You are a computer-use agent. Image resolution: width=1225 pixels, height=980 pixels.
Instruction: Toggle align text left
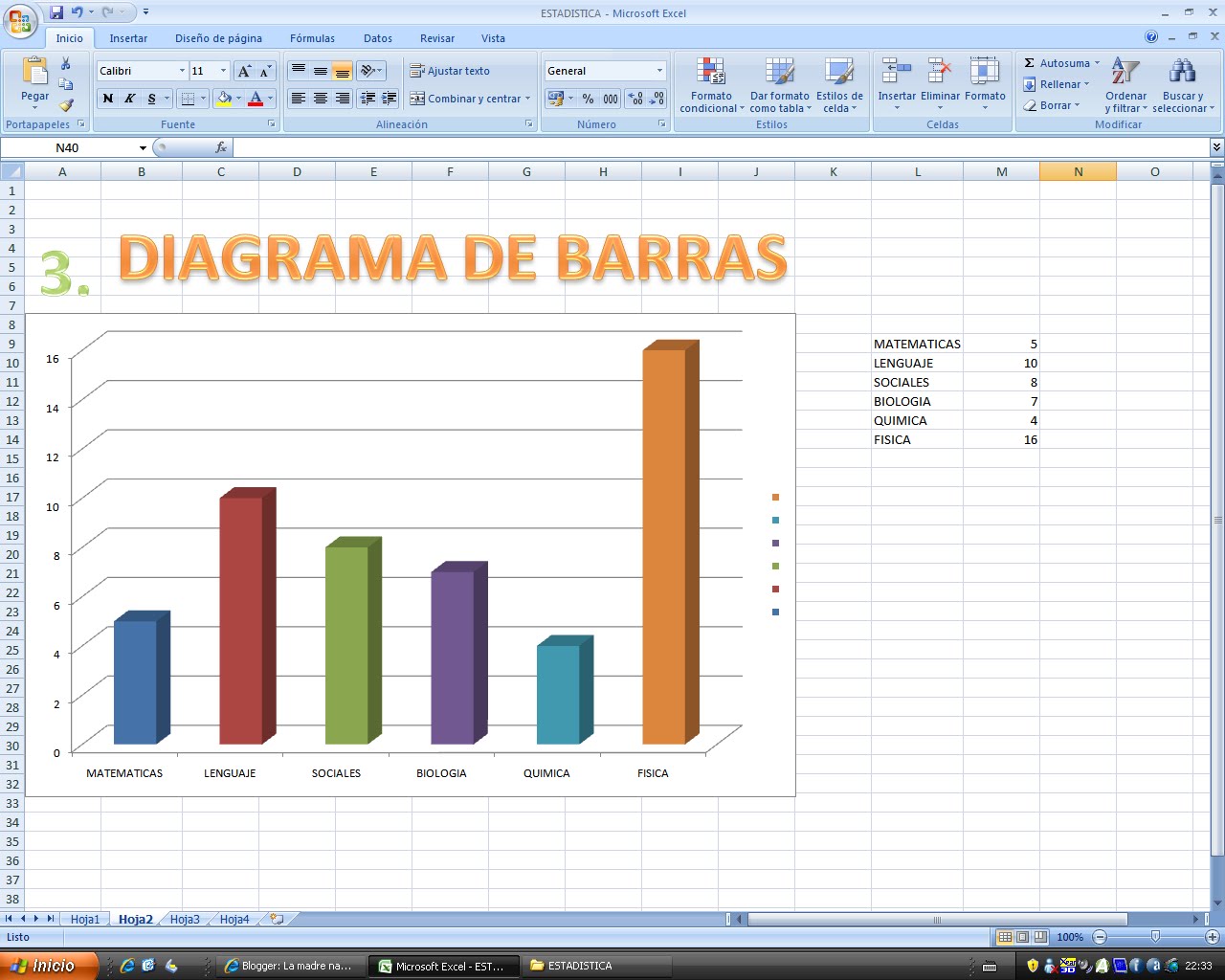click(299, 99)
